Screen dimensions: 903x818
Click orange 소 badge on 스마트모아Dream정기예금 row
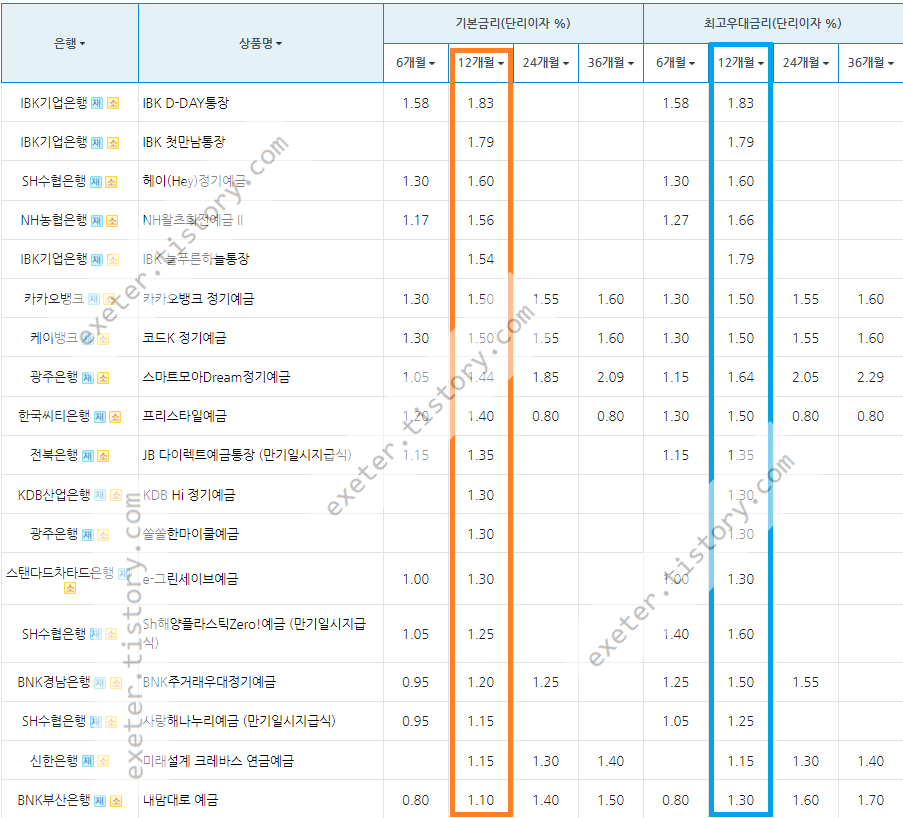pyautogui.click(x=103, y=378)
